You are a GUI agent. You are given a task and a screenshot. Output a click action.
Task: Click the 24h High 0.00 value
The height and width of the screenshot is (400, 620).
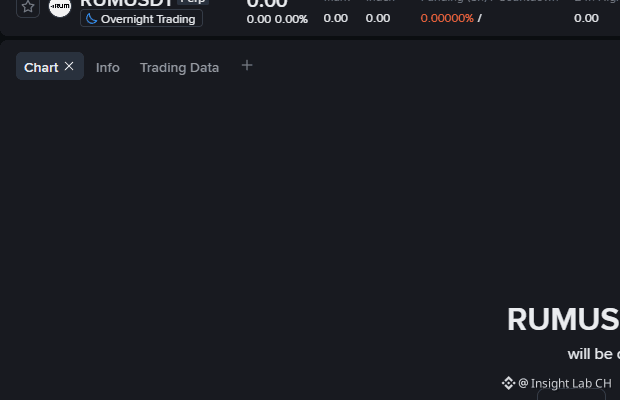[x=586, y=18]
